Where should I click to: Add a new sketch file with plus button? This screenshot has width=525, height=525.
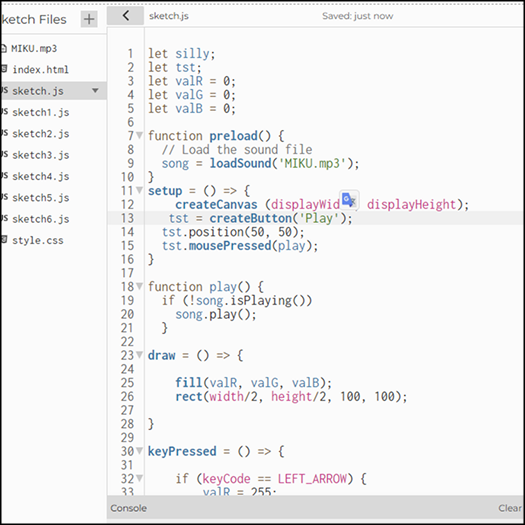(x=89, y=19)
